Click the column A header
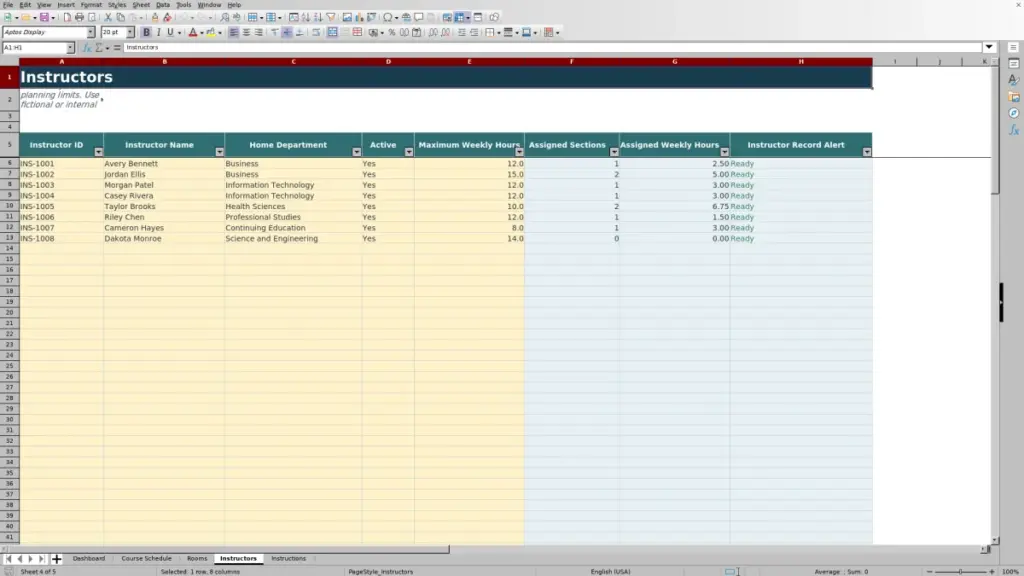The width and height of the screenshot is (1024, 576). click(x=61, y=61)
